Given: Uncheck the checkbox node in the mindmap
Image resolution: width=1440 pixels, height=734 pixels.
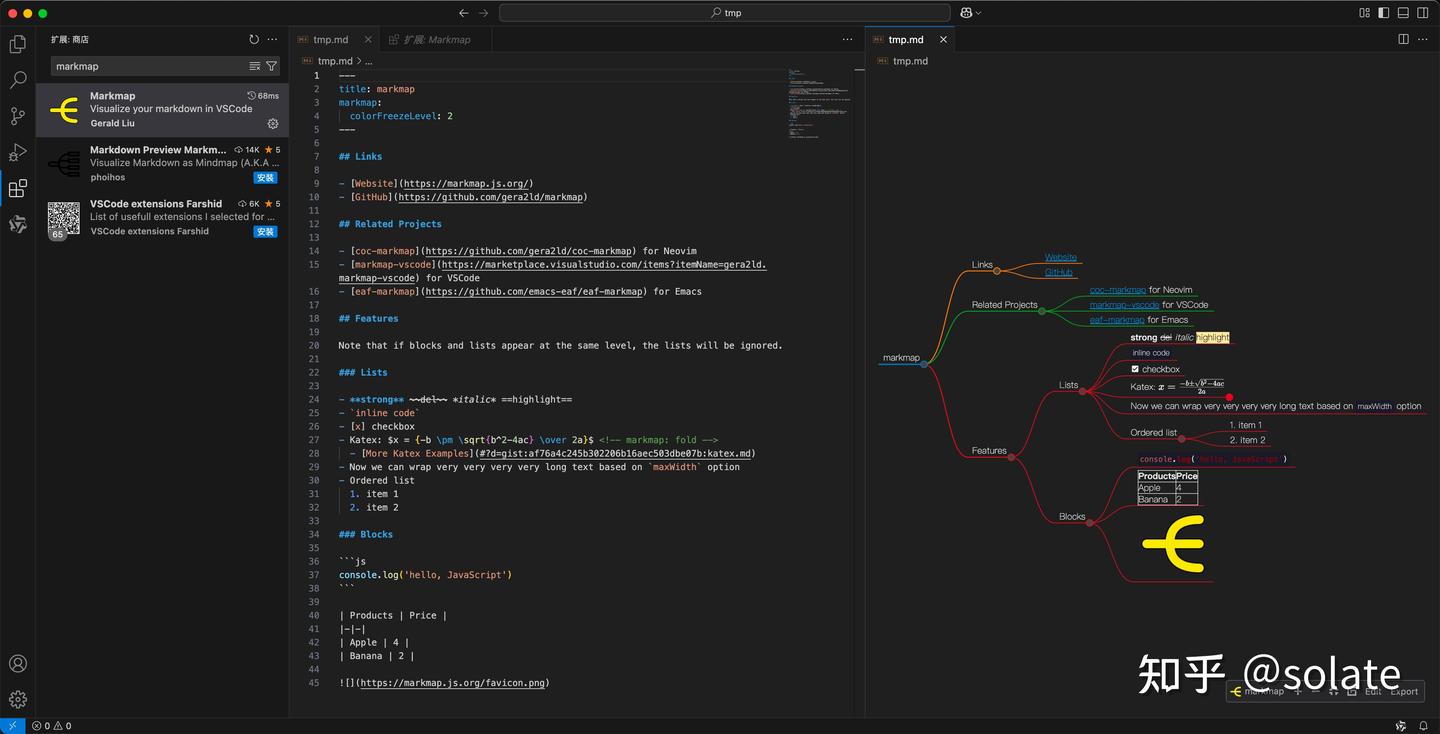Looking at the screenshot, I should [x=1135, y=369].
